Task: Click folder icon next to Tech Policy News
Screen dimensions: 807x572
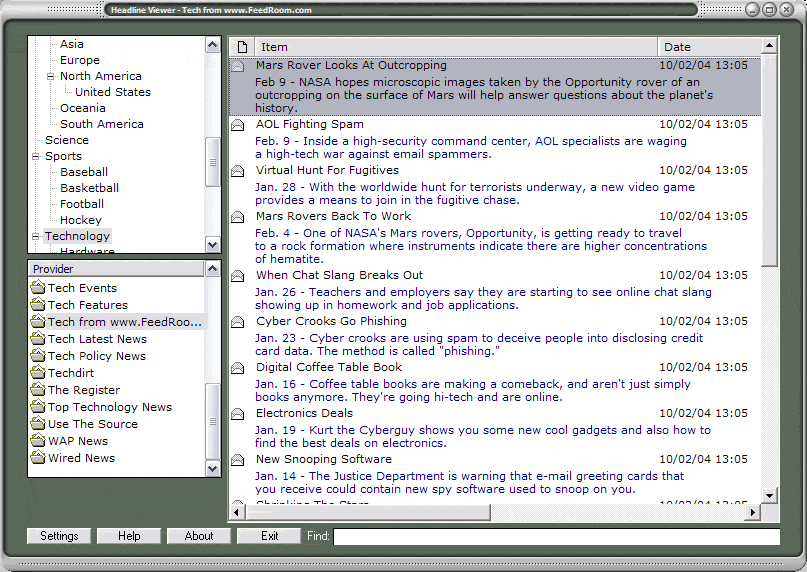Action: [x=38, y=355]
